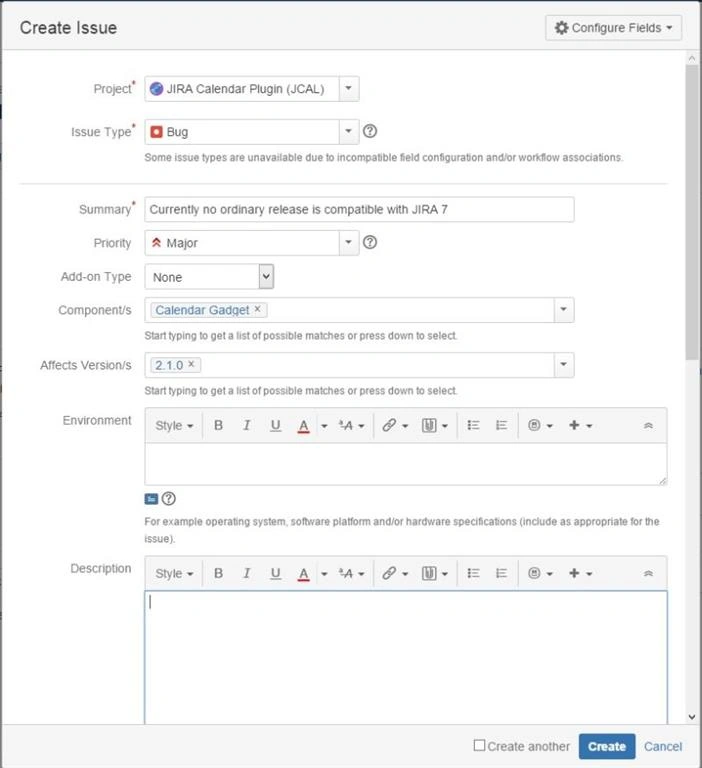Toggle Italic in Description toolbar
The width and height of the screenshot is (702, 768).
(246, 573)
